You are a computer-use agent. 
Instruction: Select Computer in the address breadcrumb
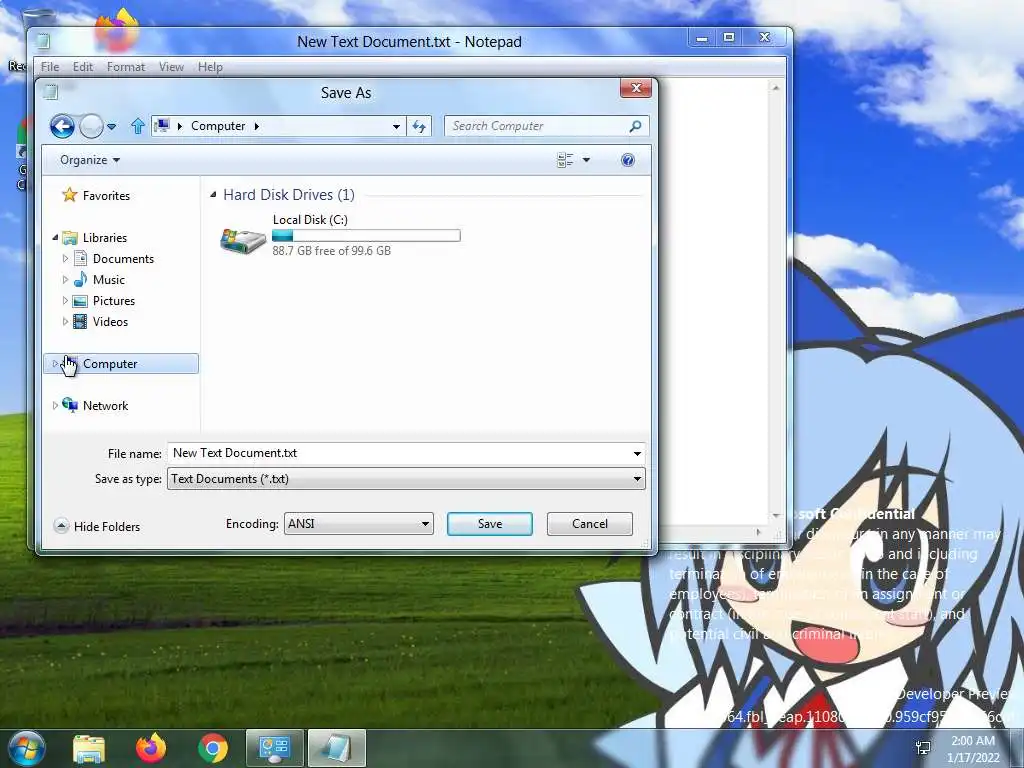tap(218, 126)
